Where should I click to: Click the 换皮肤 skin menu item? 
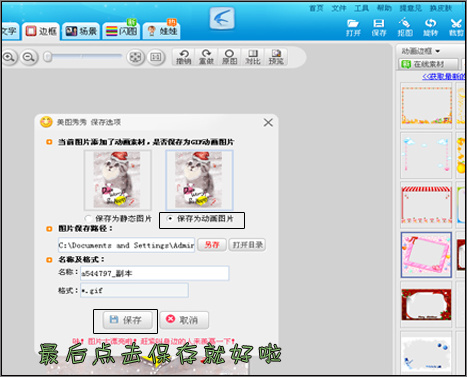coord(441,8)
